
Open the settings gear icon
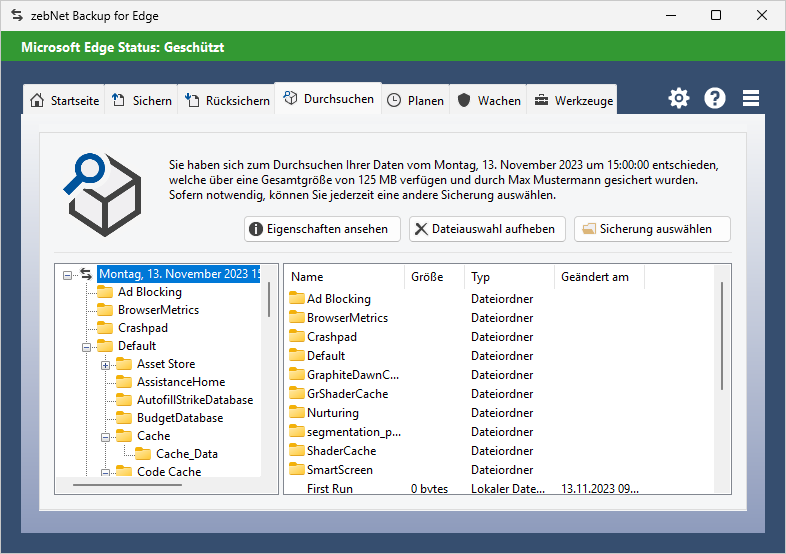(x=679, y=98)
